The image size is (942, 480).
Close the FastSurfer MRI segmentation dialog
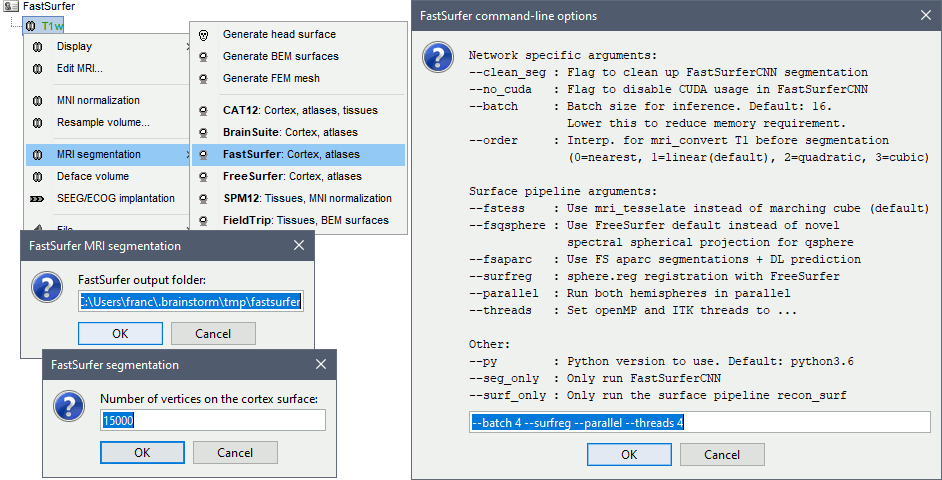[x=298, y=245]
